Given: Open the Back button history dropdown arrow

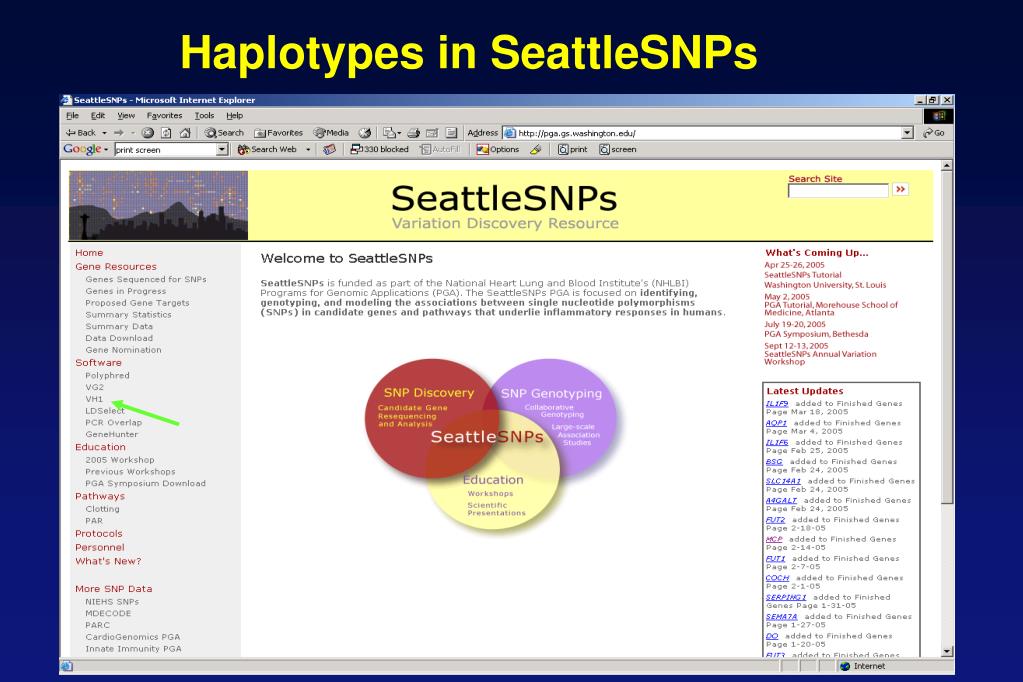Looking at the screenshot, I should point(104,133).
